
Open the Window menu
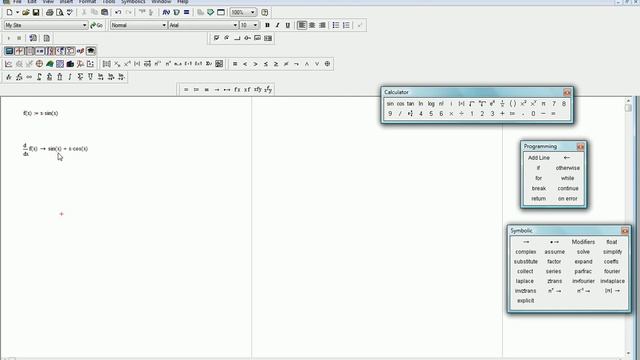tap(161, 2)
